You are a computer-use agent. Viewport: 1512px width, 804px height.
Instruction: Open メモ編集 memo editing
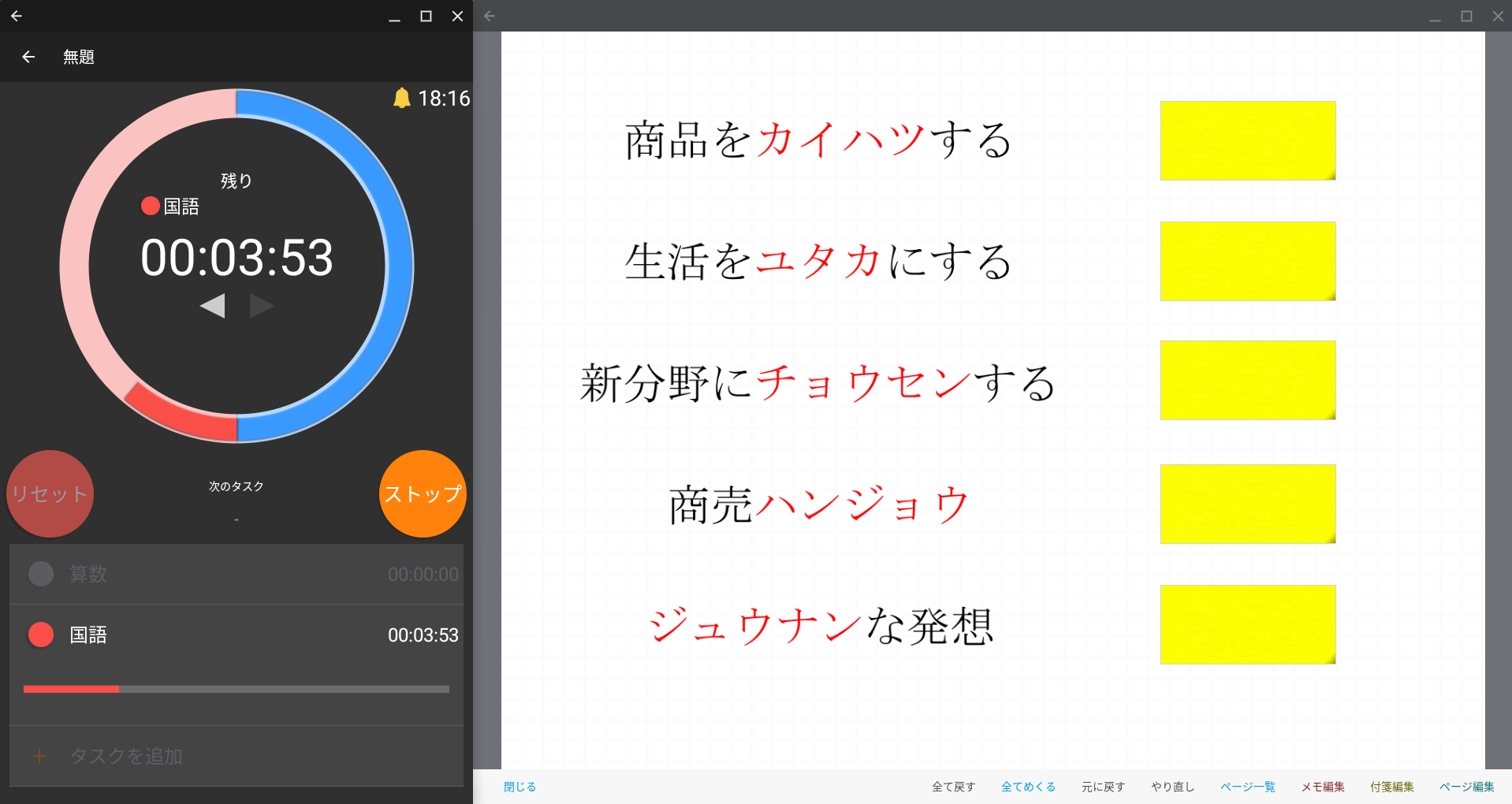[x=1322, y=787]
